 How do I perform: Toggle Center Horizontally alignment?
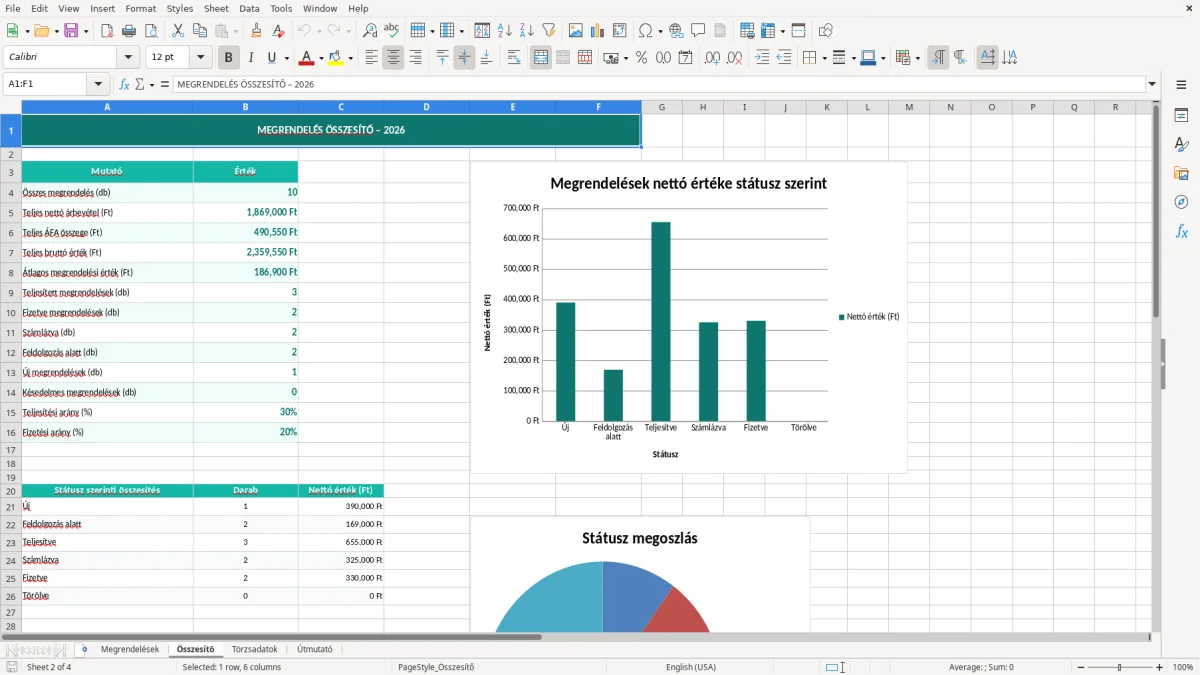pyautogui.click(x=393, y=58)
